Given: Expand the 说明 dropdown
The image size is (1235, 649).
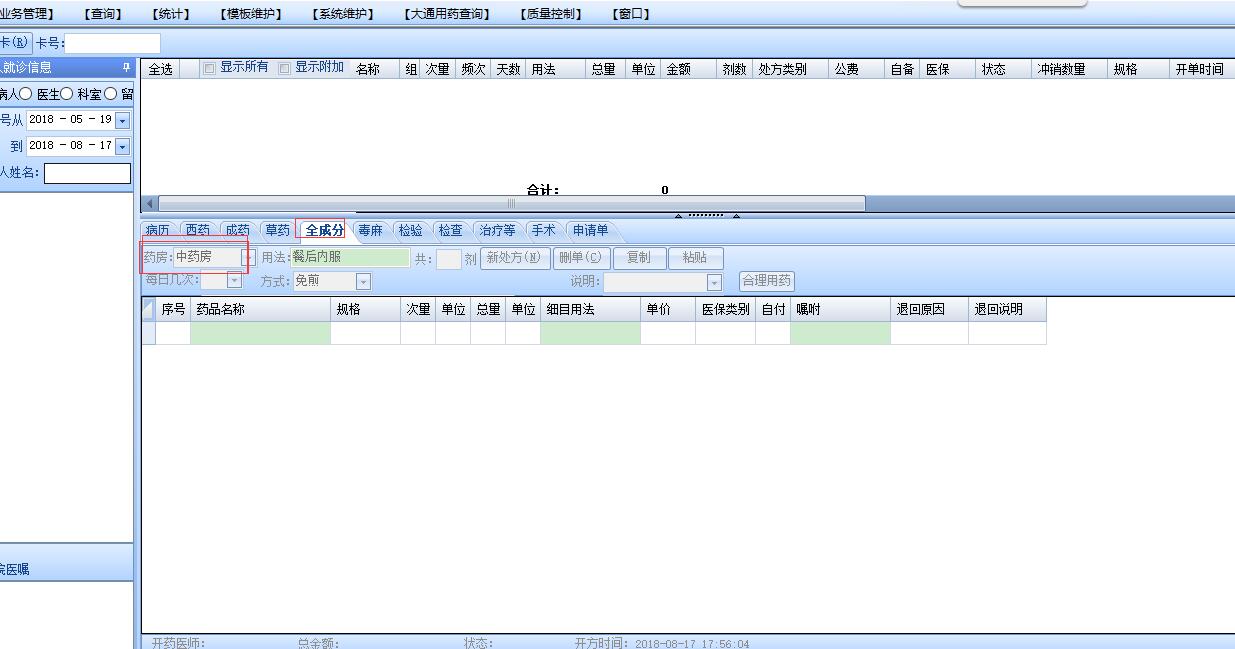Looking at the screenshot, I should 714,282.
